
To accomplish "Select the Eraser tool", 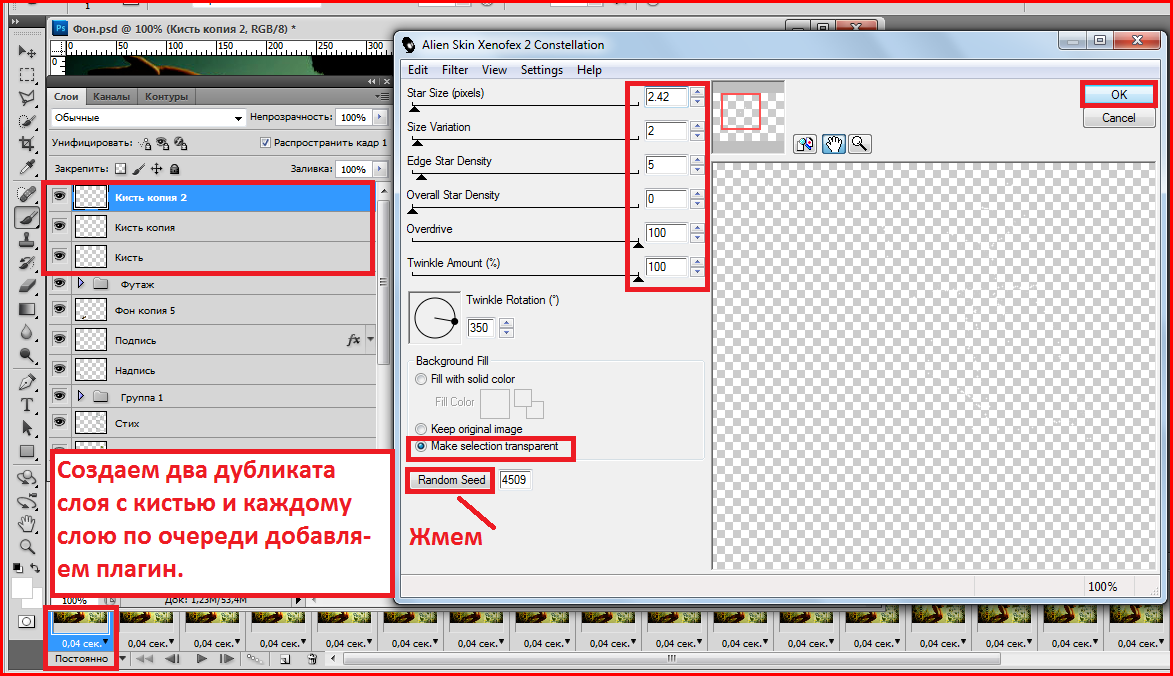I will point(27,286).
